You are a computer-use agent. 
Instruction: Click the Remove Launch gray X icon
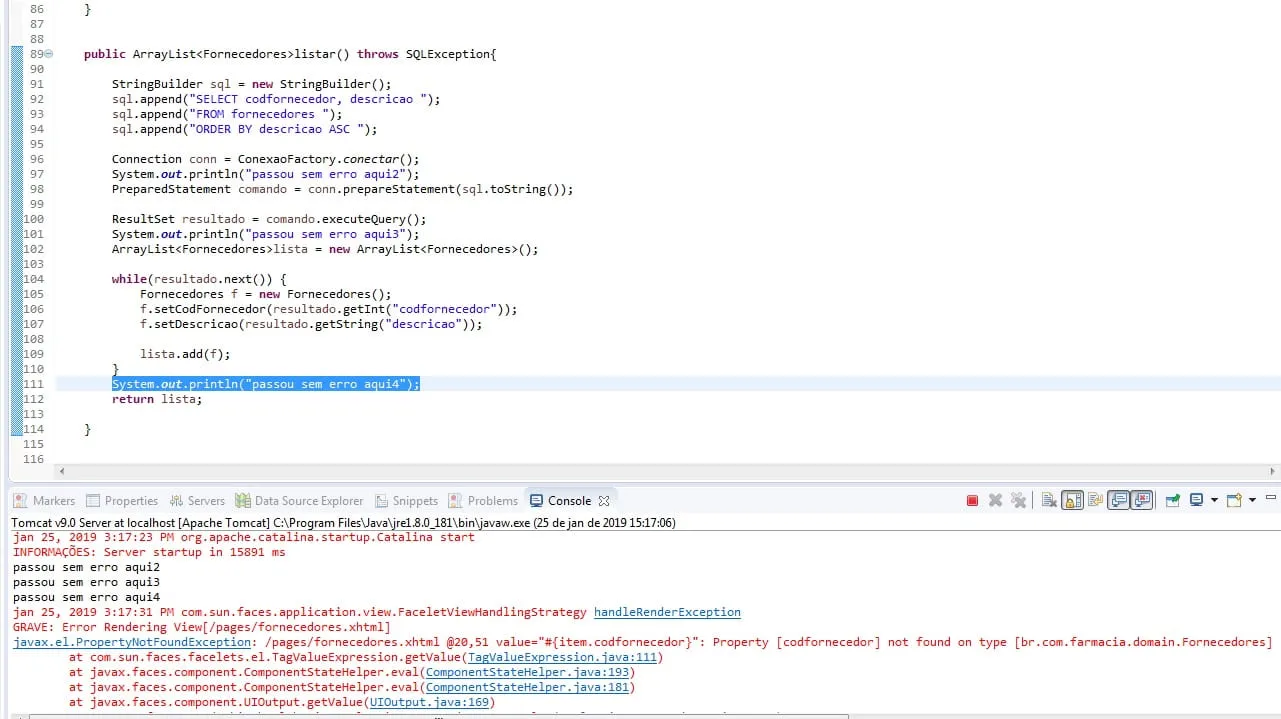[995, 500]
